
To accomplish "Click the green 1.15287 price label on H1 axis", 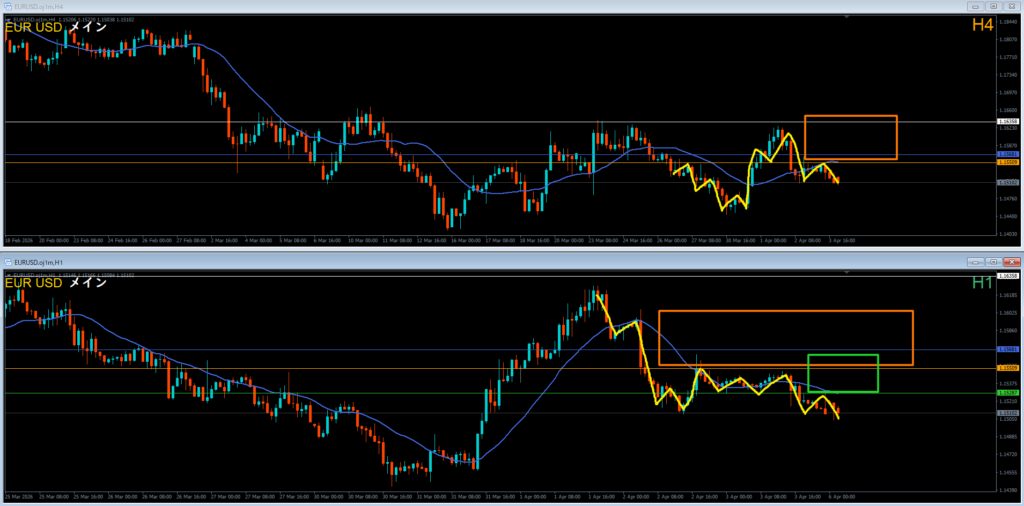I will click(1008, 393).
